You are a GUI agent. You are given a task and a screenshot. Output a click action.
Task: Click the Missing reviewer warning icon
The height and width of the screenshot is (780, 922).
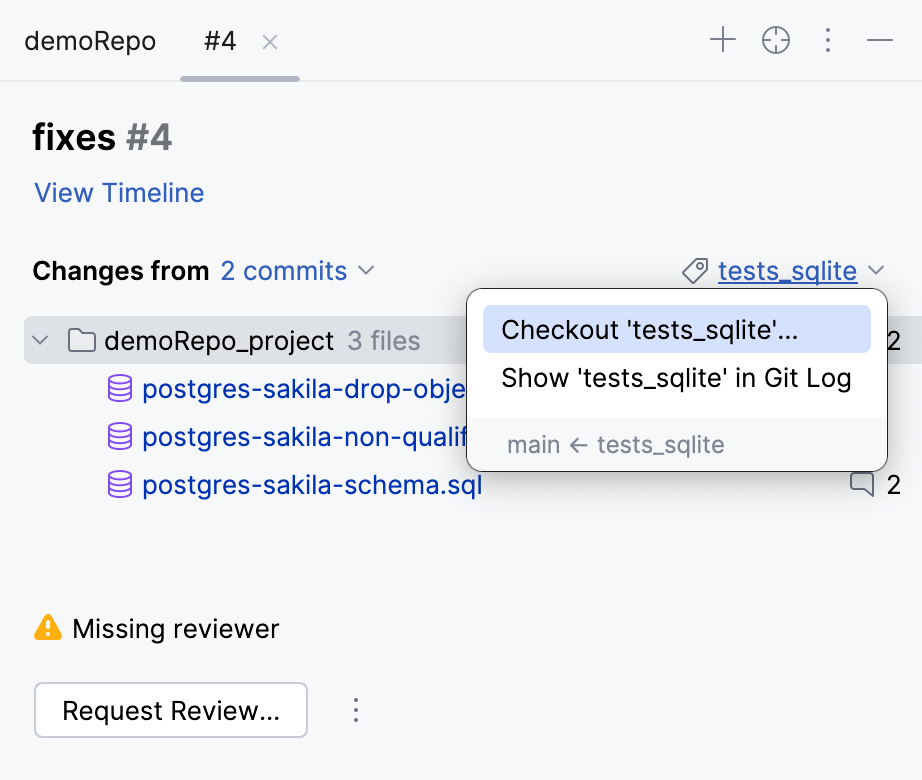48,628
